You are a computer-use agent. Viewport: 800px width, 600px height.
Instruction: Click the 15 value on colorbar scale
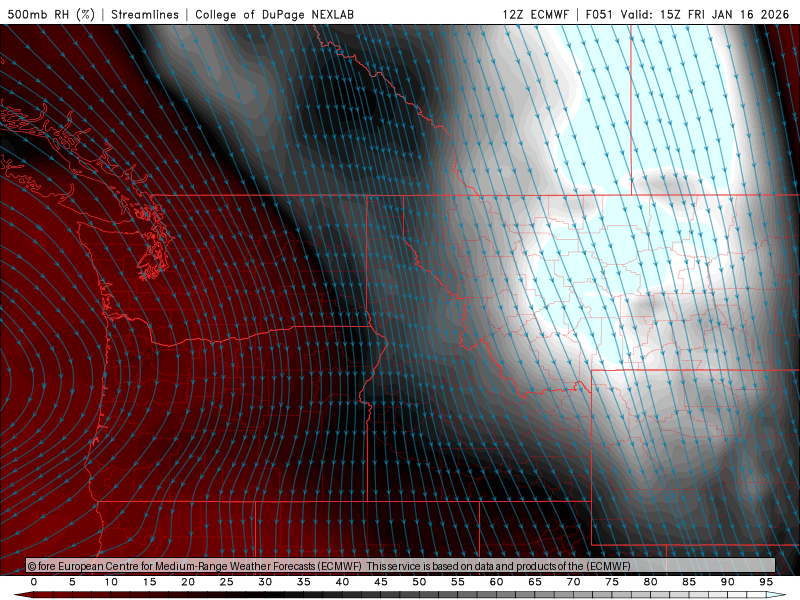coord(149,582)
